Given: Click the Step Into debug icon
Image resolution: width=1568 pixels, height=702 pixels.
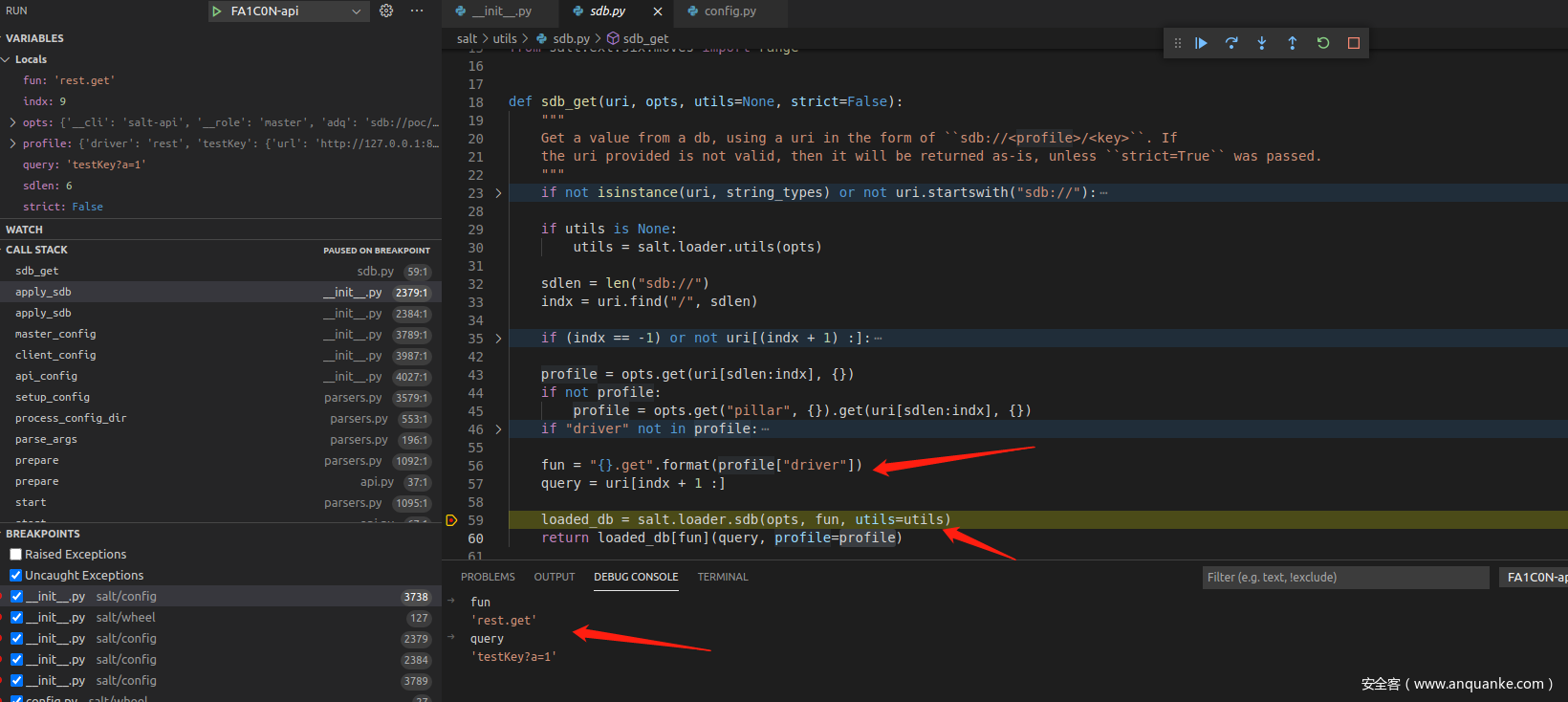Looking at the screenshot, I should [x=1262, y=43].
